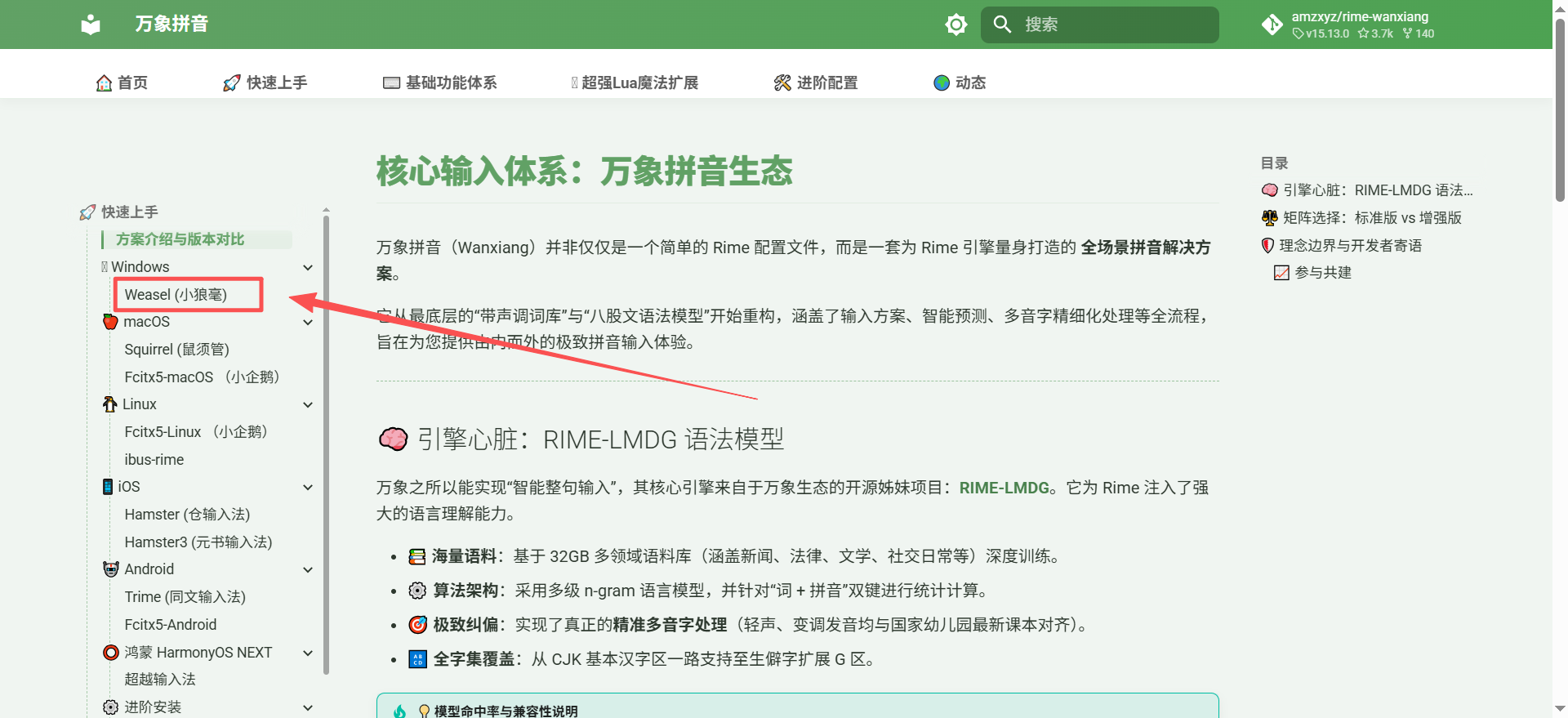Collapse the Windows sidebar section chevron
Viewport: 1568px width, 718px height.
308,268
